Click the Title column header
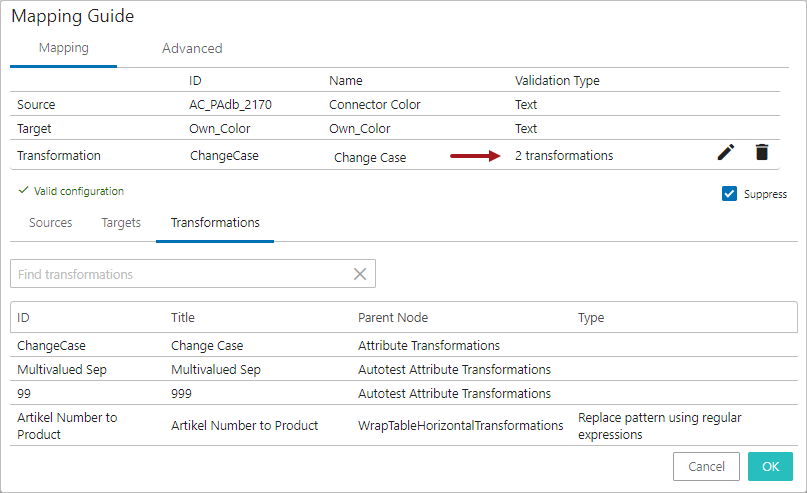Screen dimensions: 807x493 (x=183, y=318)
